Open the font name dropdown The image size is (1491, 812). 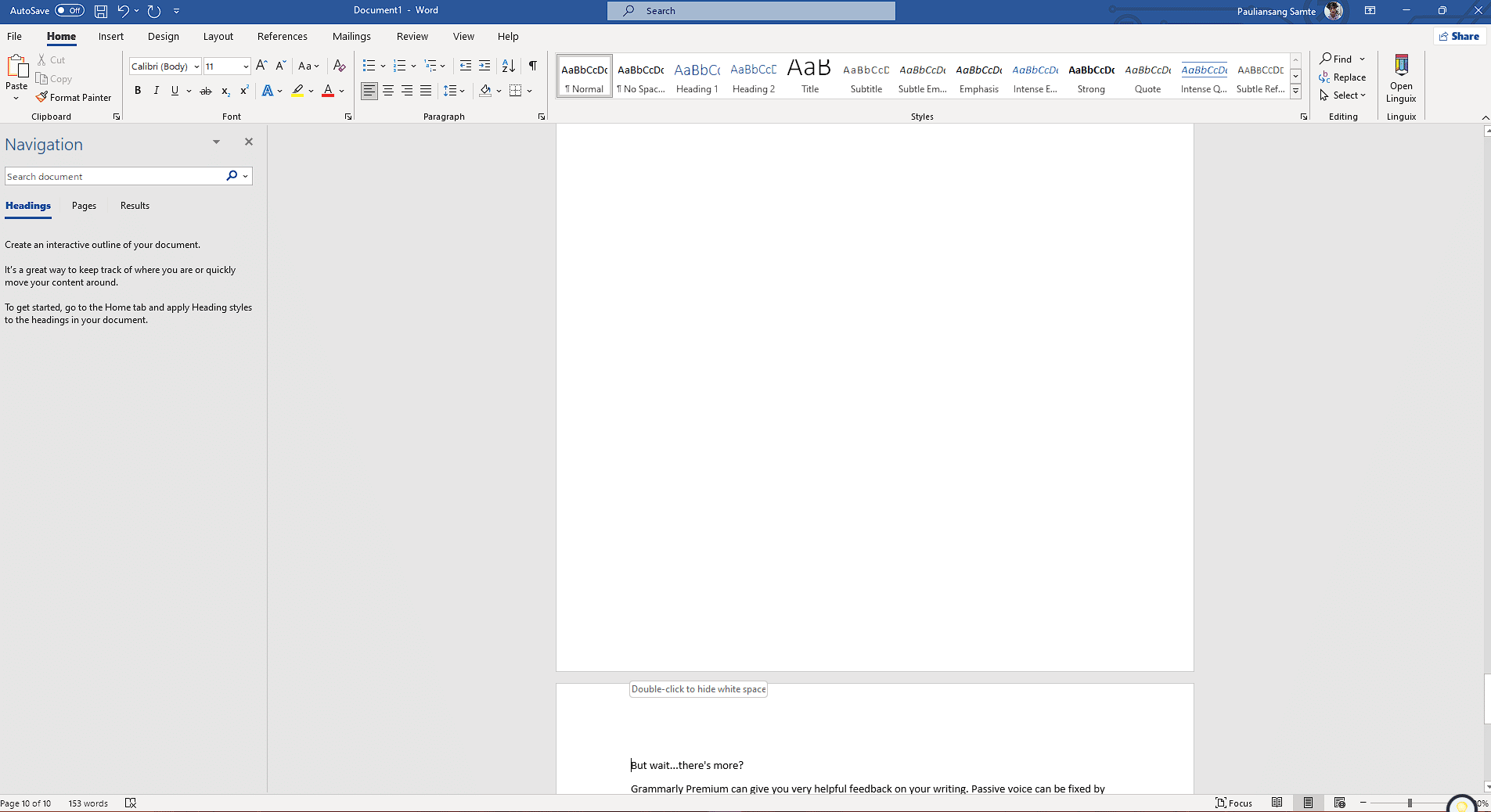tap(196, 66)
